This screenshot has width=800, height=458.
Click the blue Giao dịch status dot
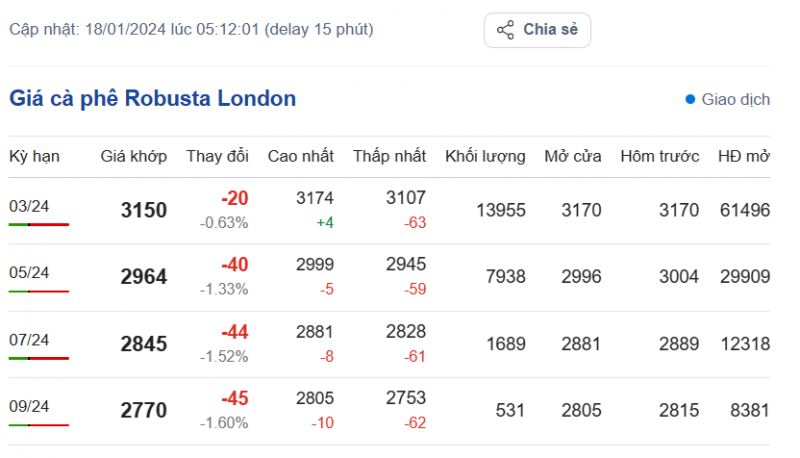tap(690, 100)
